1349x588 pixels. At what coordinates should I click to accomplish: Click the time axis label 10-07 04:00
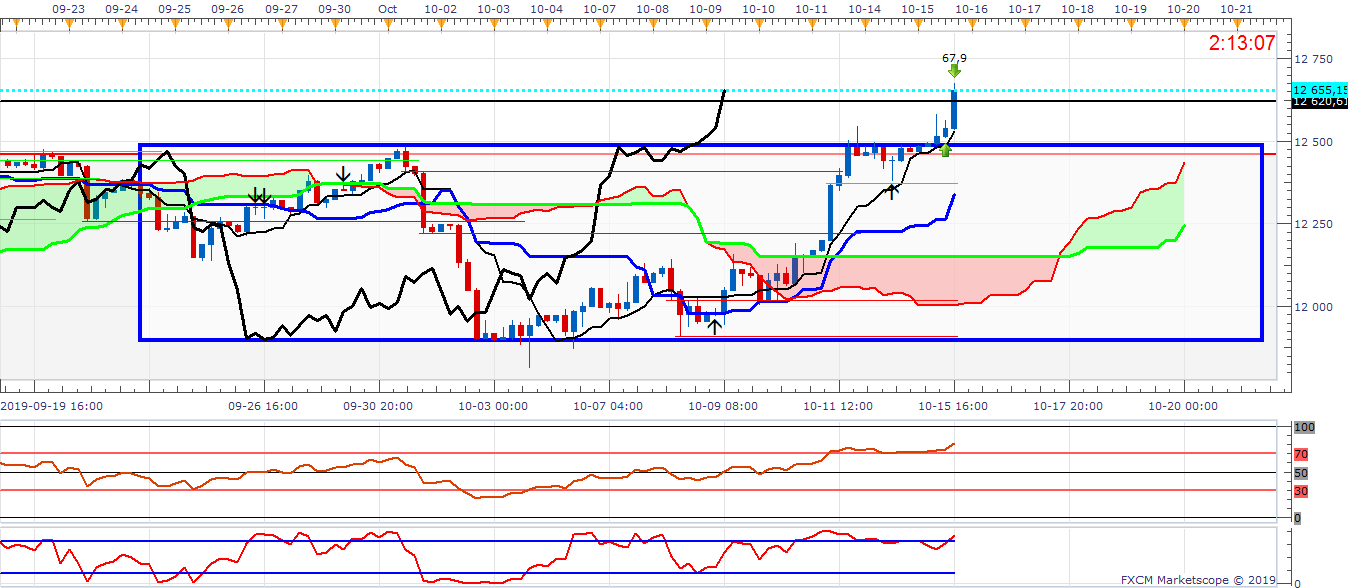tap(608, 406)
